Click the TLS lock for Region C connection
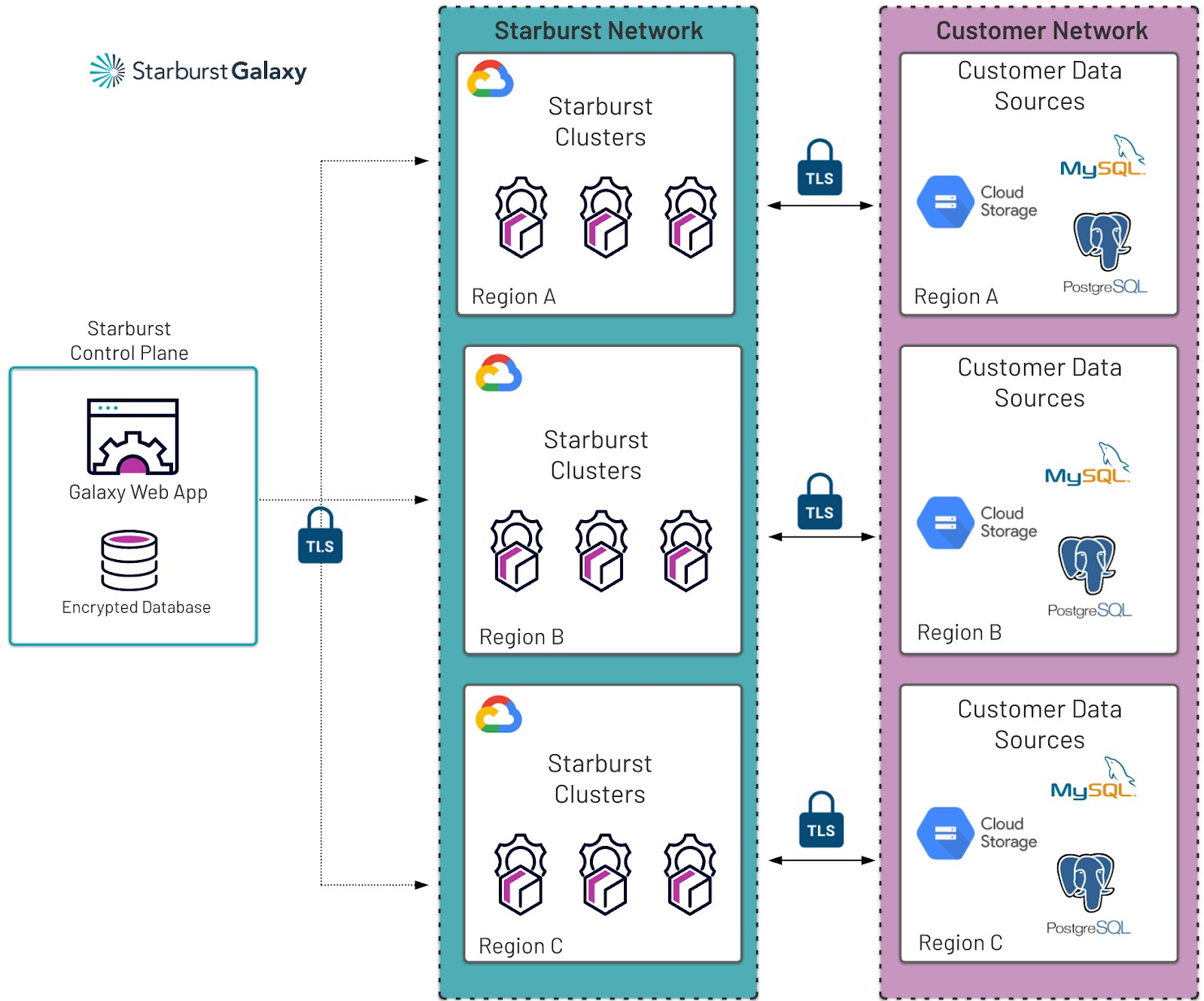 click(x=821, y=819)
